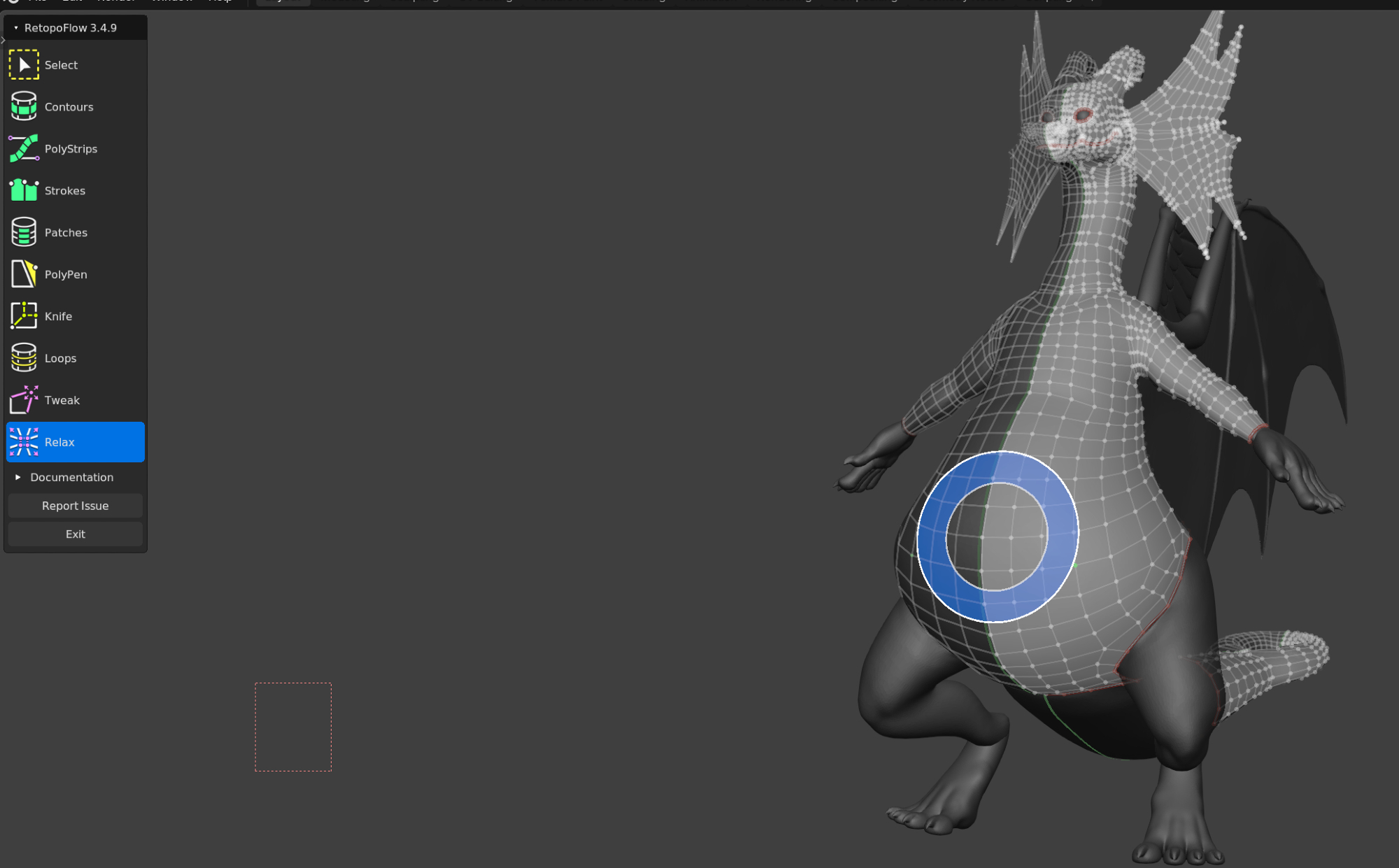Viewport: 1399px width, 868px height.
Task: Switch to the Strokes tool icon
Action: pos(24,190)
